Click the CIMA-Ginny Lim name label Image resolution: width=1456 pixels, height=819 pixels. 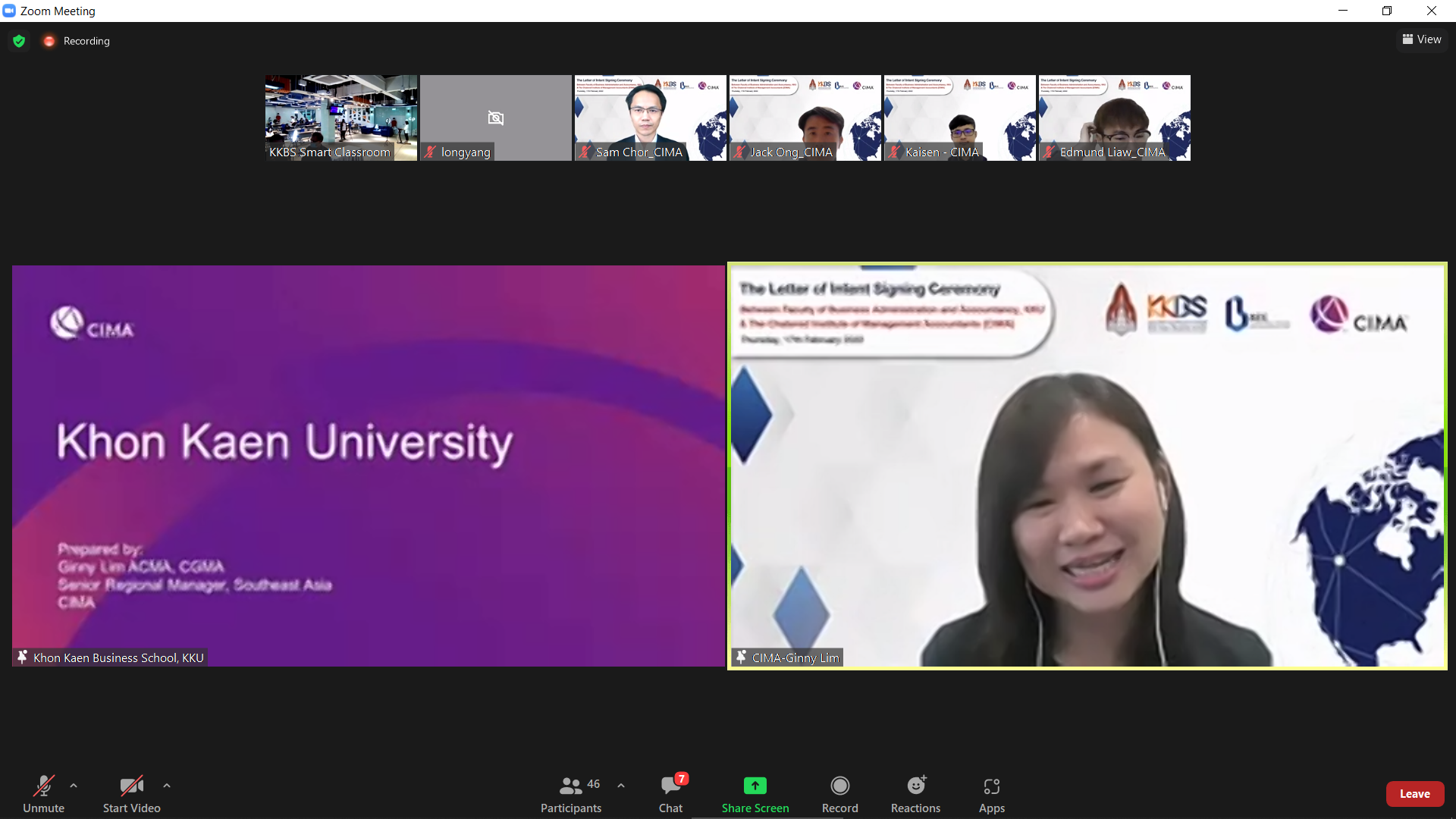[x=795, y=657]
